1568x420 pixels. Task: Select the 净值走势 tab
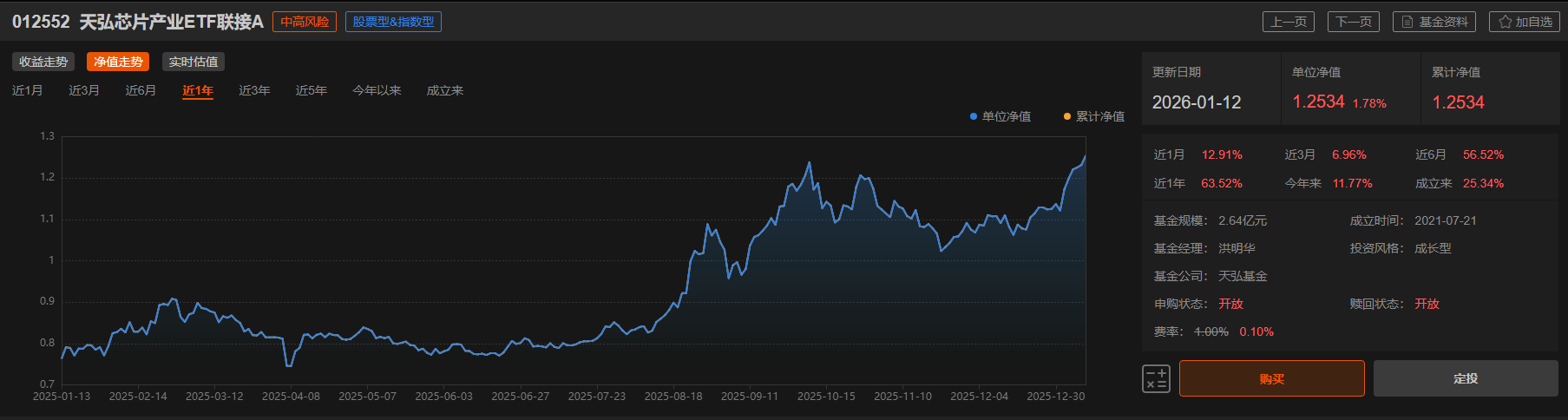(118, 62)
